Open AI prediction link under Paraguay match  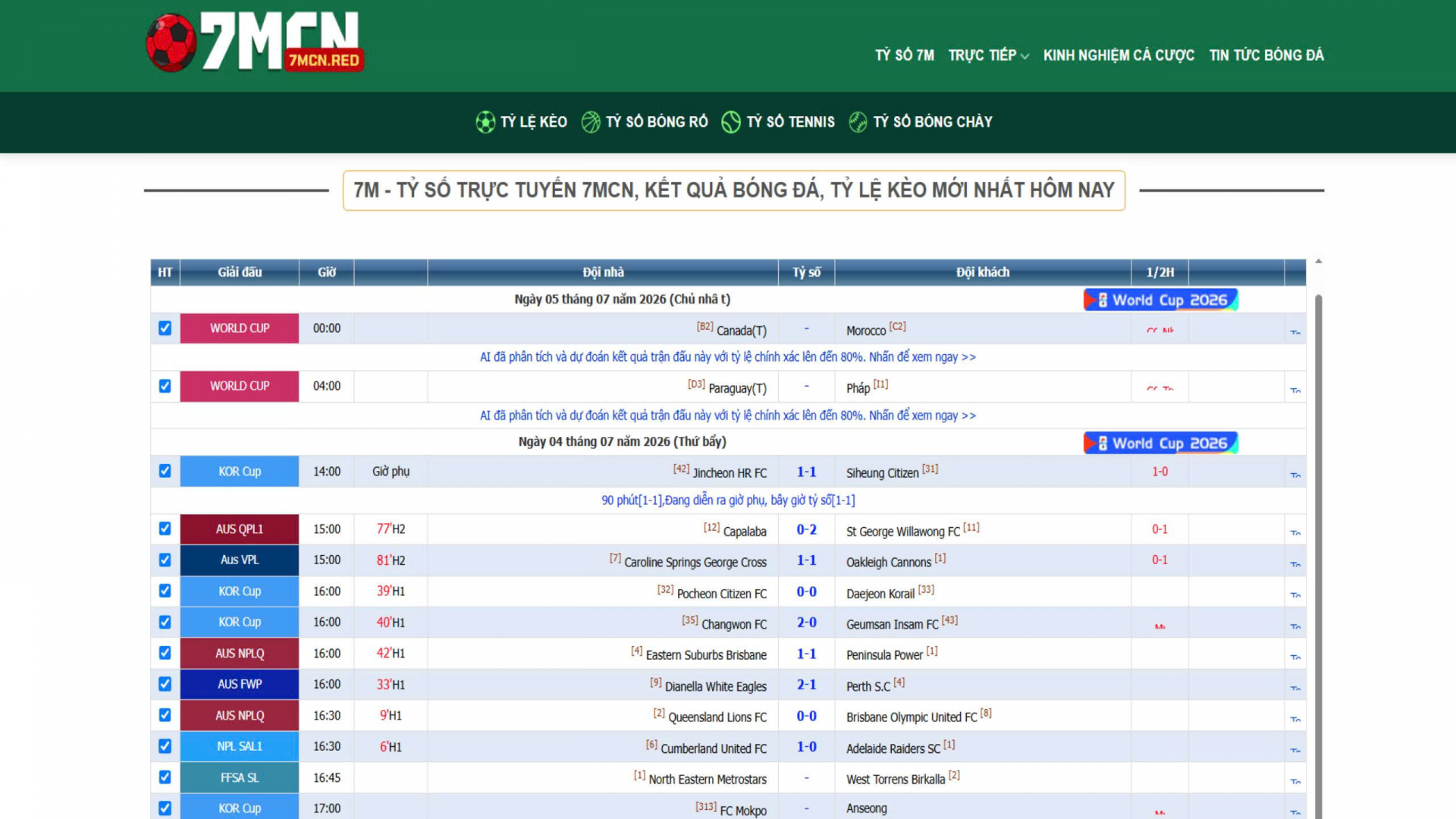[728, 416]
